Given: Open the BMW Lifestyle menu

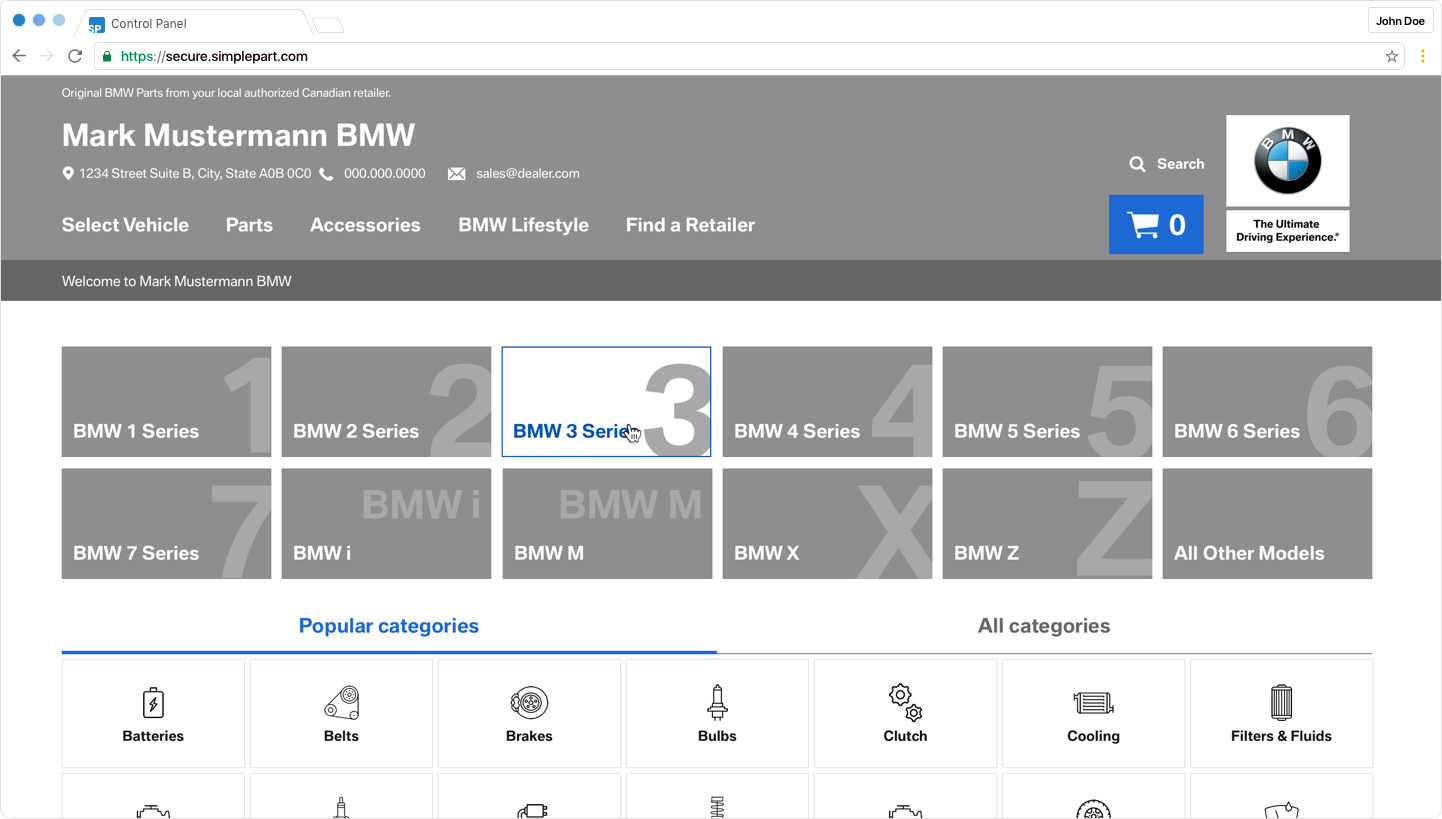Looking at the screenshot, I should click(523, 225).
